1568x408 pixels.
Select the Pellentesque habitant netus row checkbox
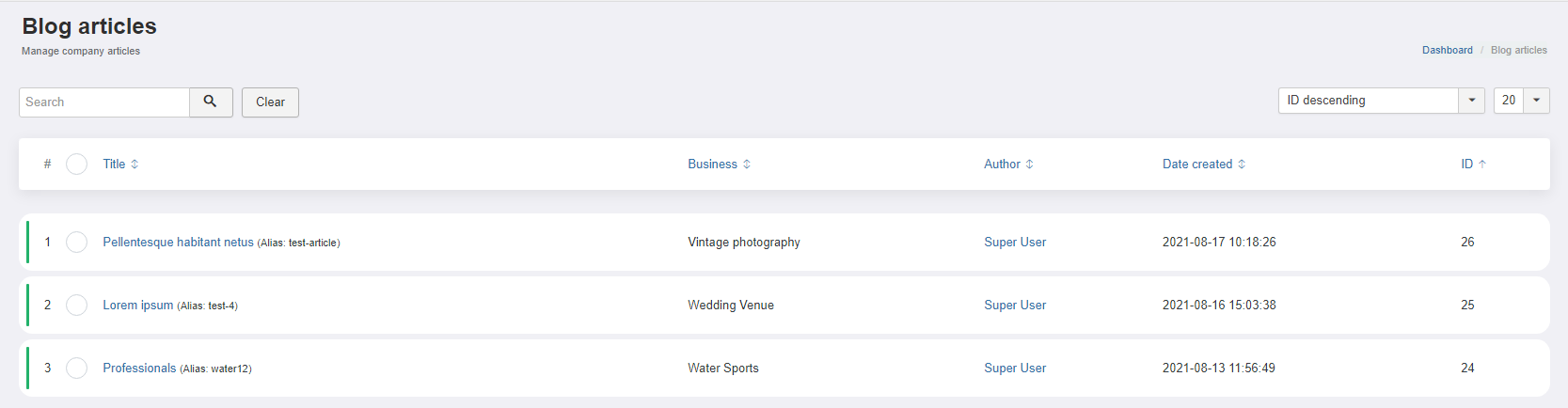tap(77, 243)
